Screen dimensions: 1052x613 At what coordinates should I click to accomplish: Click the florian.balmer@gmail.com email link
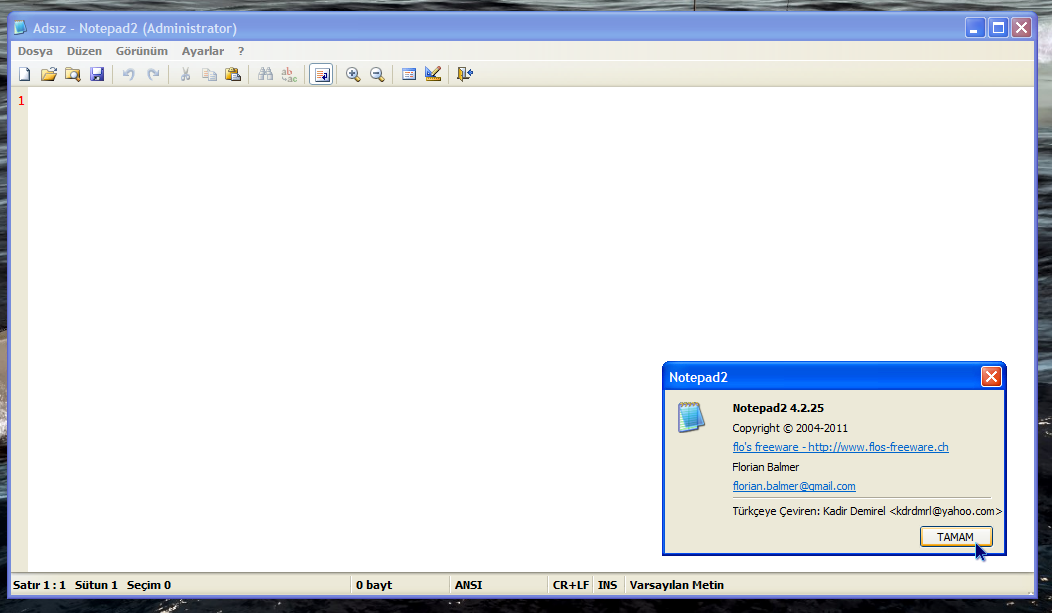pos(794,486)
